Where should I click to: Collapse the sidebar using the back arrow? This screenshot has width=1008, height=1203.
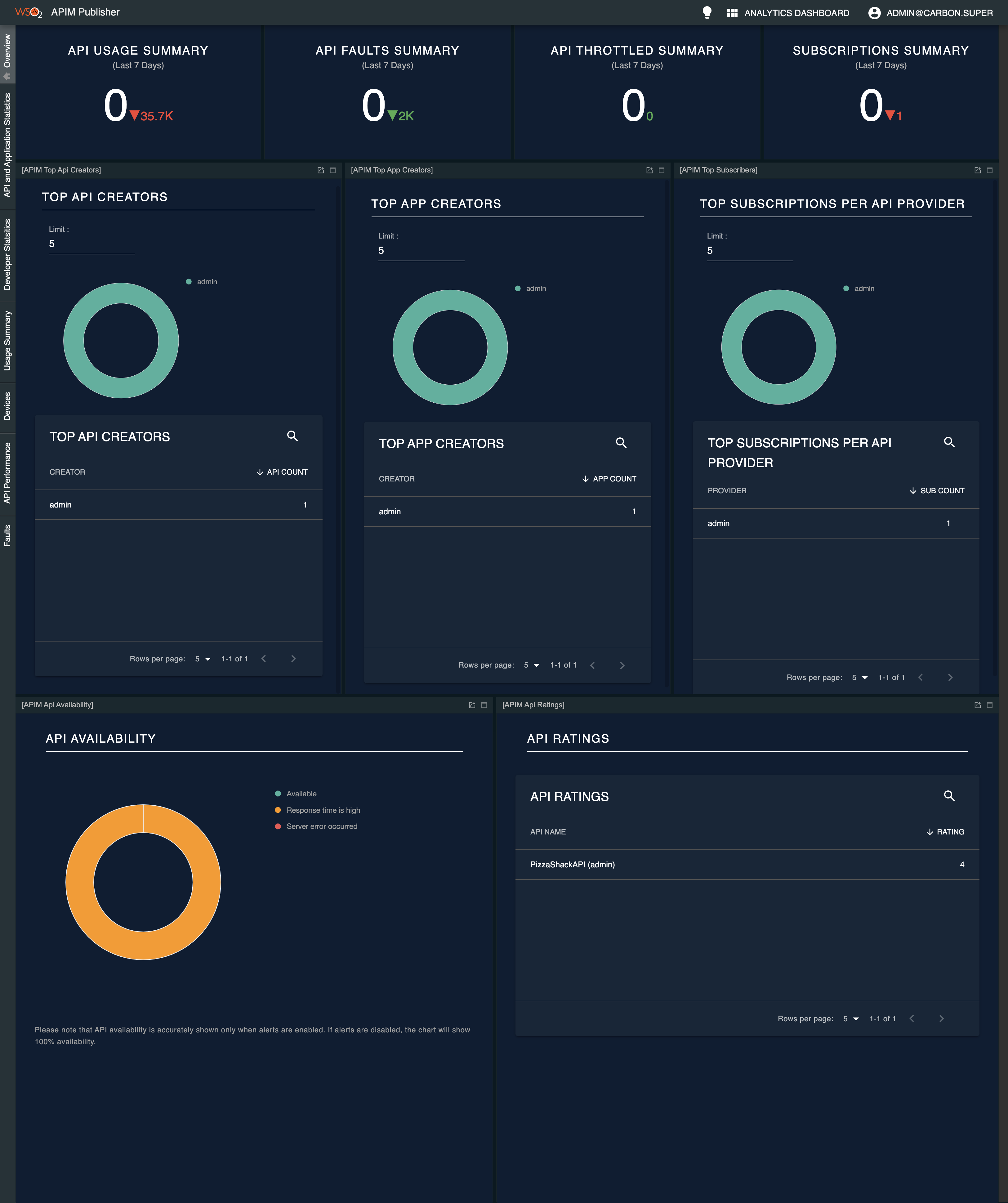click(x=7, y=76)
